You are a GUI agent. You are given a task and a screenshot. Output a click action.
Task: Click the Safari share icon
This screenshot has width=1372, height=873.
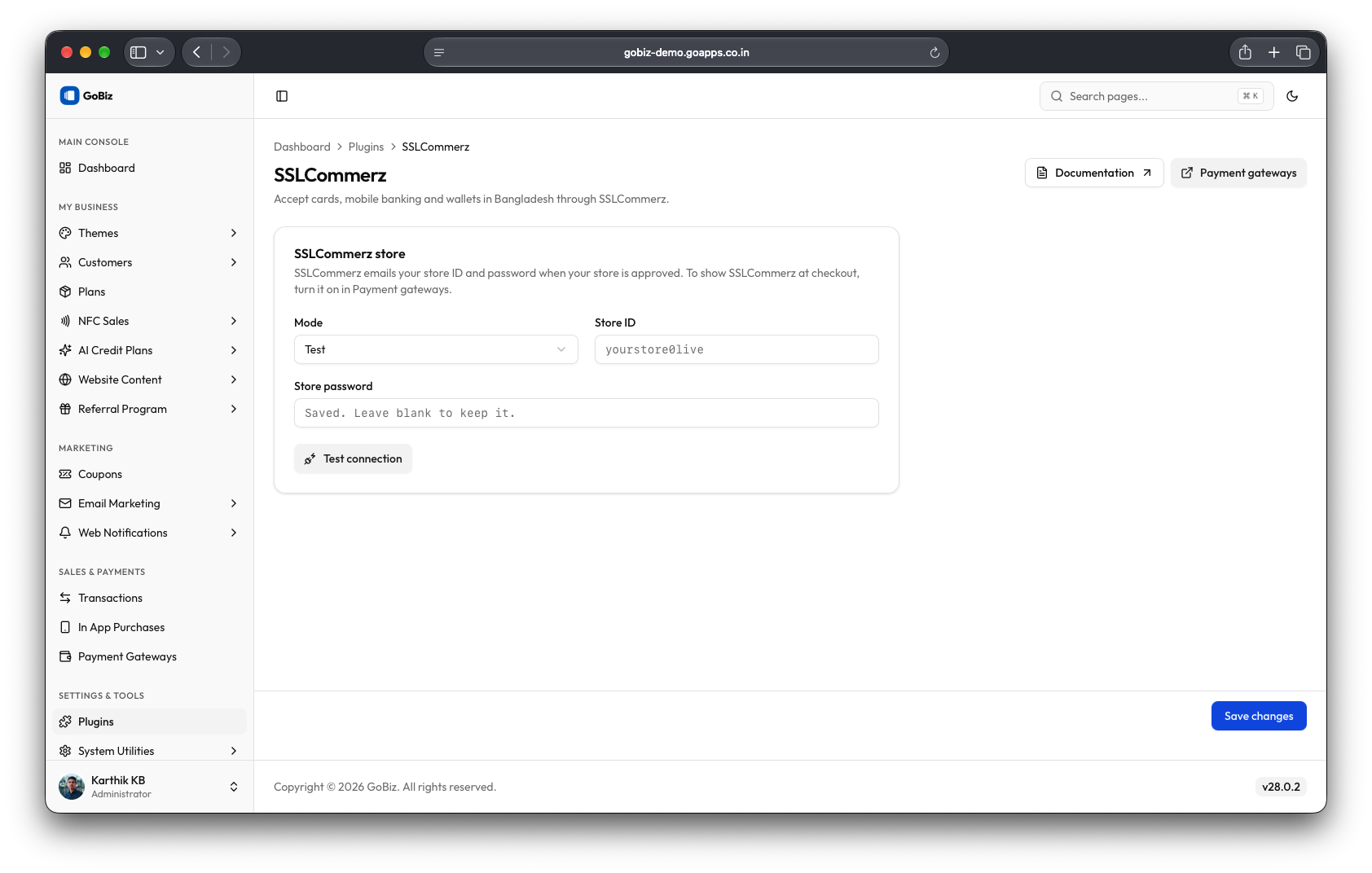[1245, 52]
